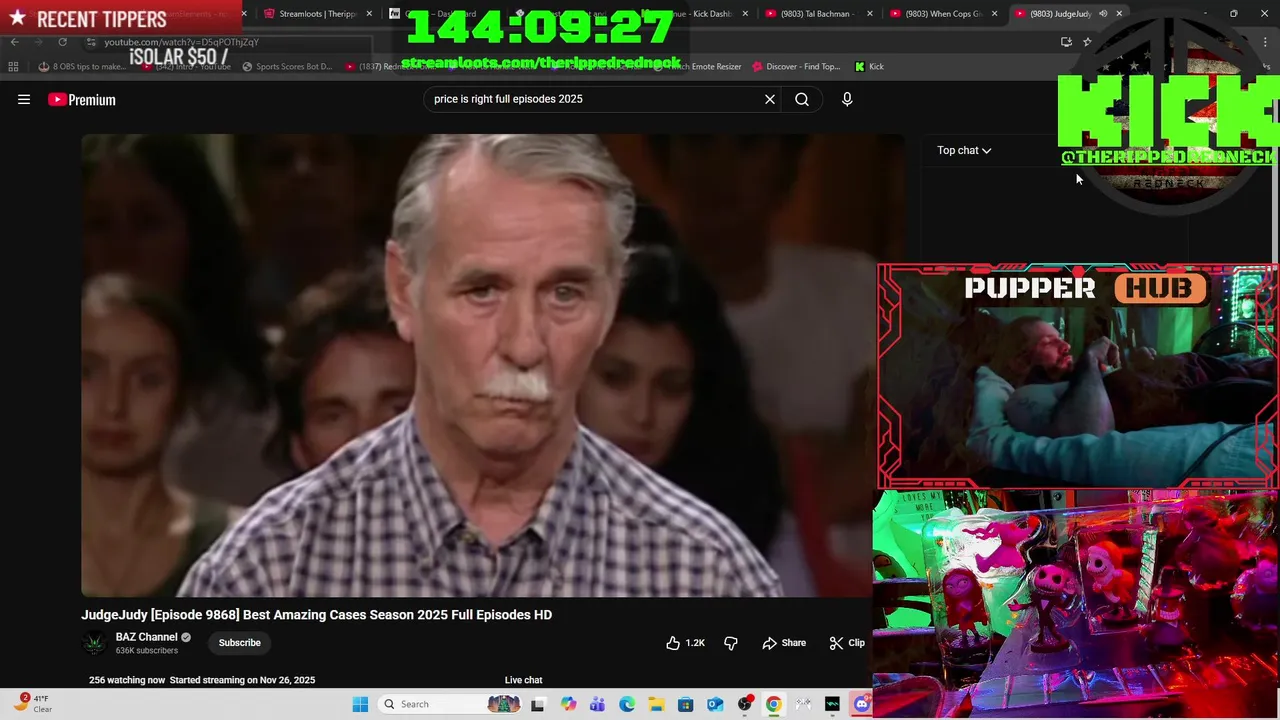The height and width of the screenshot is (720, 1280).
Task: Expand the Top chat dropdown
Action: (964, 150)
